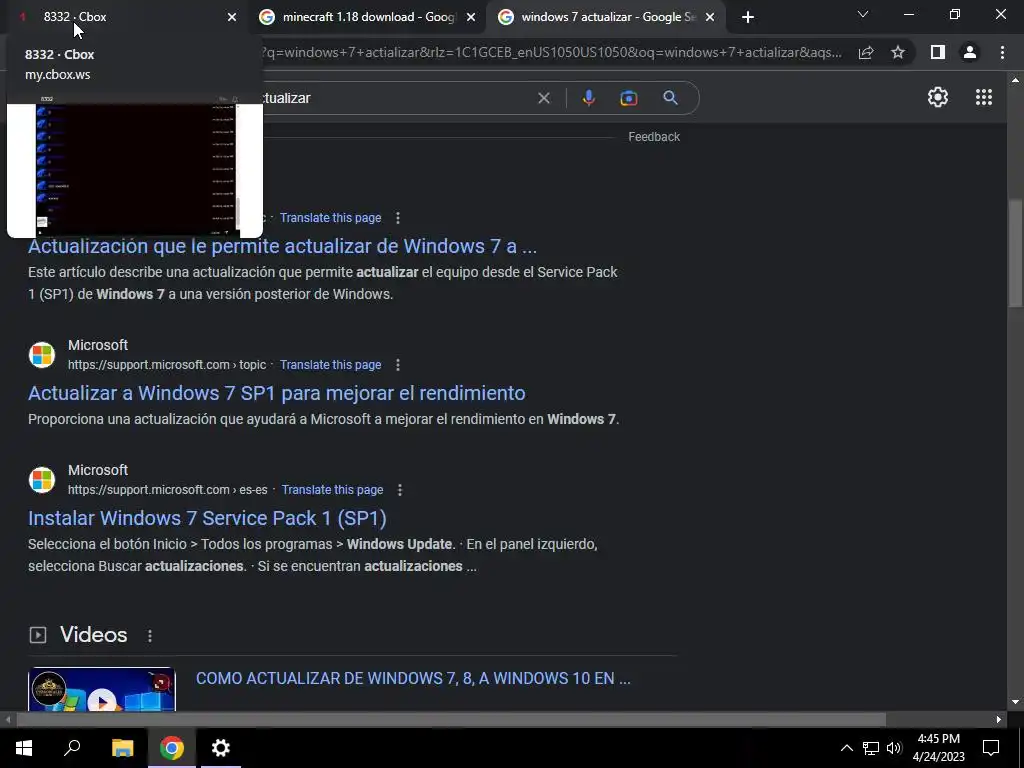Open Windows taskbar search
Viewport: 1024px width, 768px height.
(x=72, y=748)
